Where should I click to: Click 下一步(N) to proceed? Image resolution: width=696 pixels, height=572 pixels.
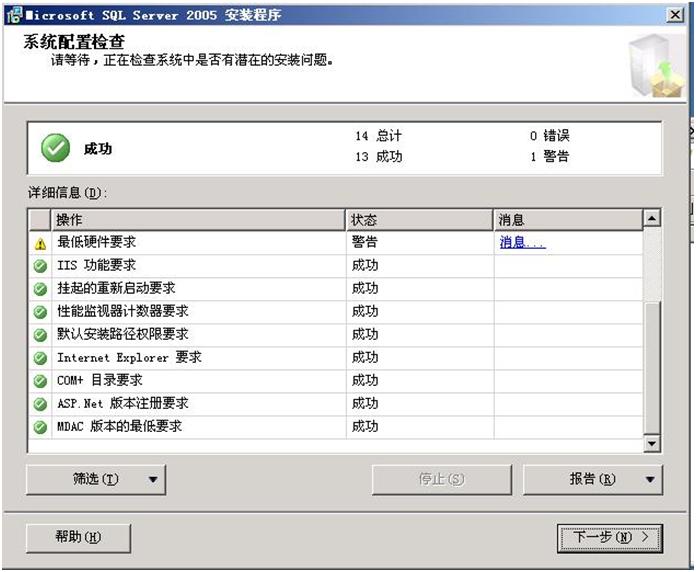(610, 538)
